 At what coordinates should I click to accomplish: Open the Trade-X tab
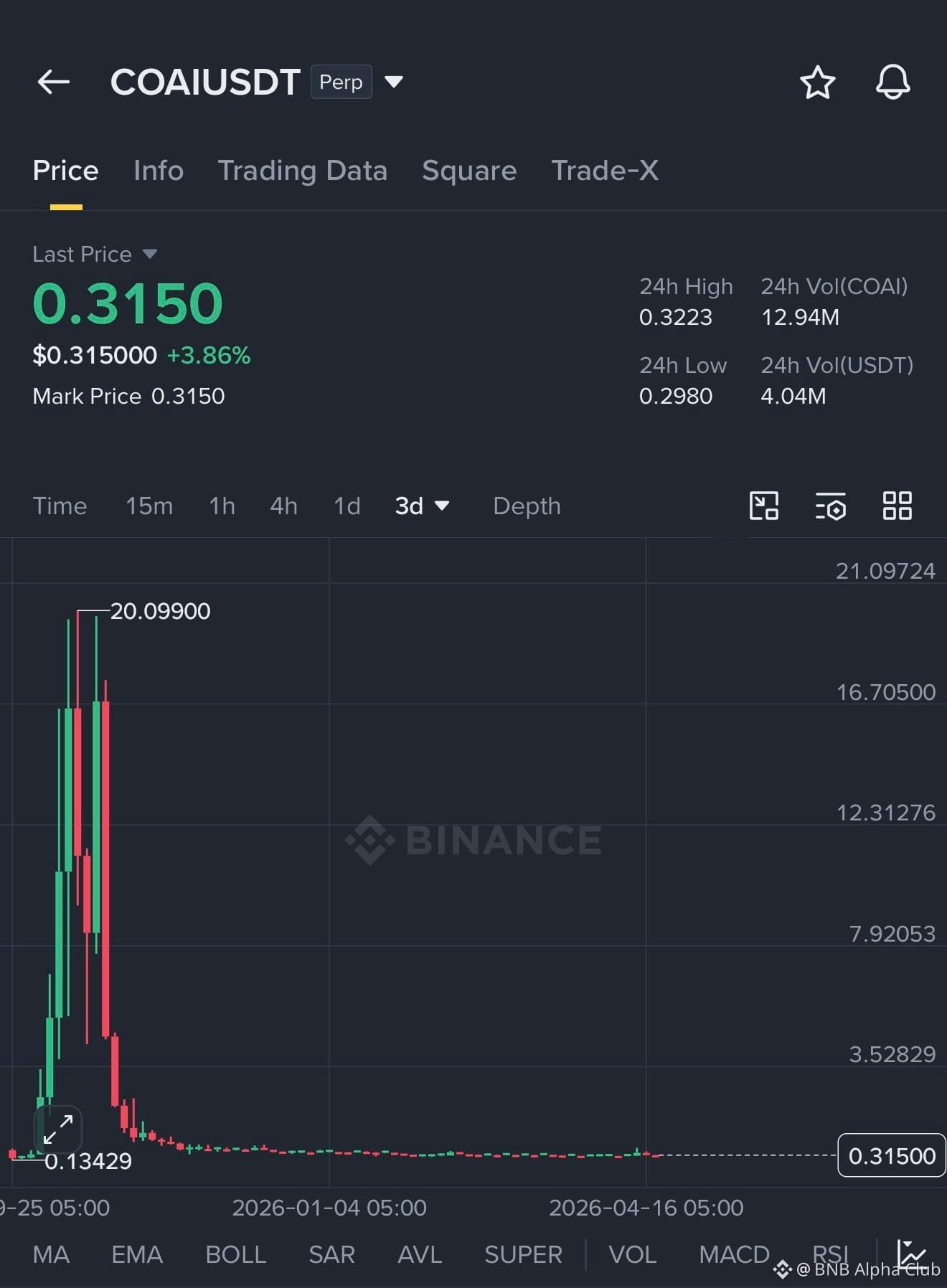(x=605, y=171)
